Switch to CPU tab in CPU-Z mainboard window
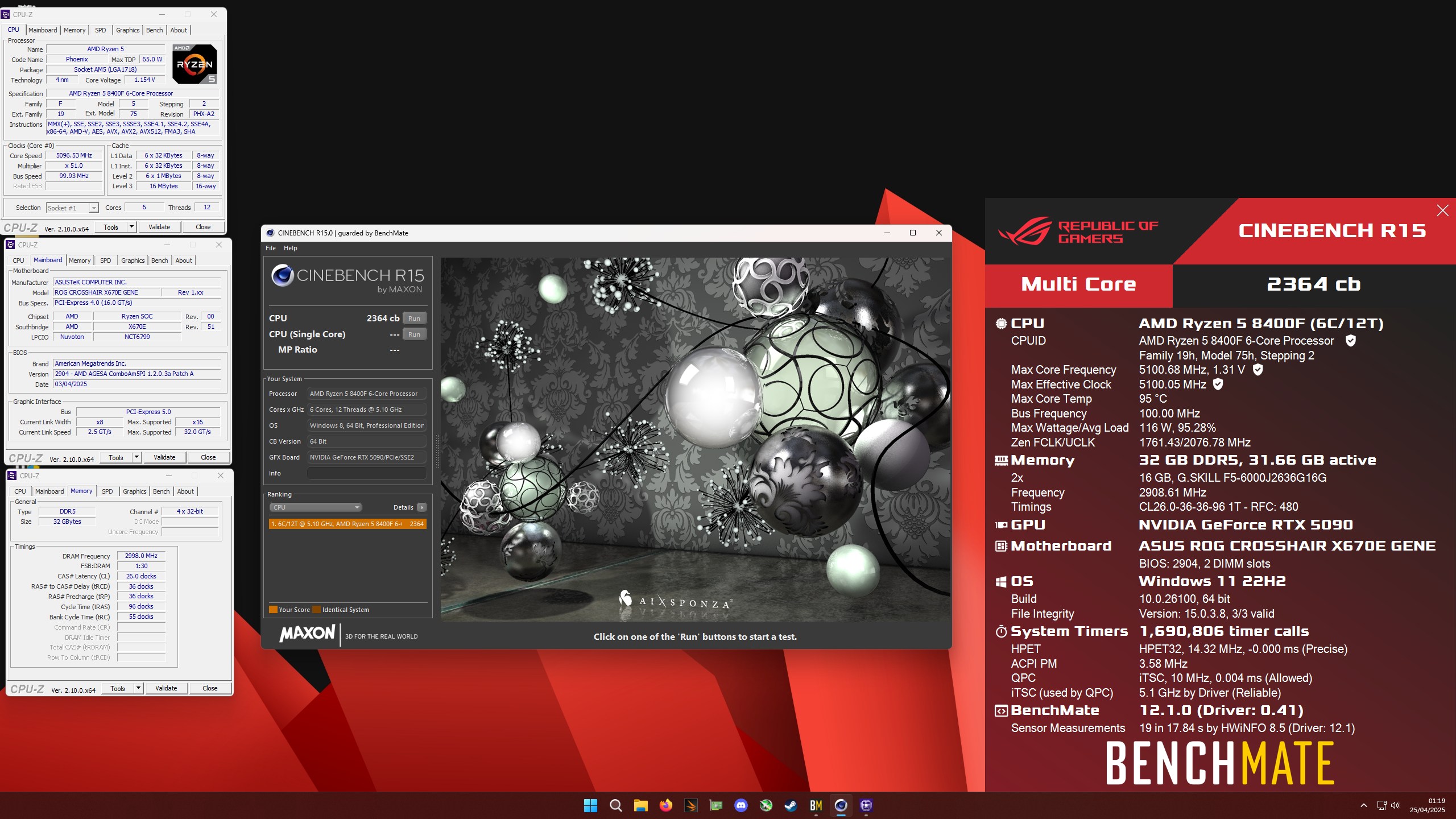This screenshot has height=819, width=1456. 18,260
